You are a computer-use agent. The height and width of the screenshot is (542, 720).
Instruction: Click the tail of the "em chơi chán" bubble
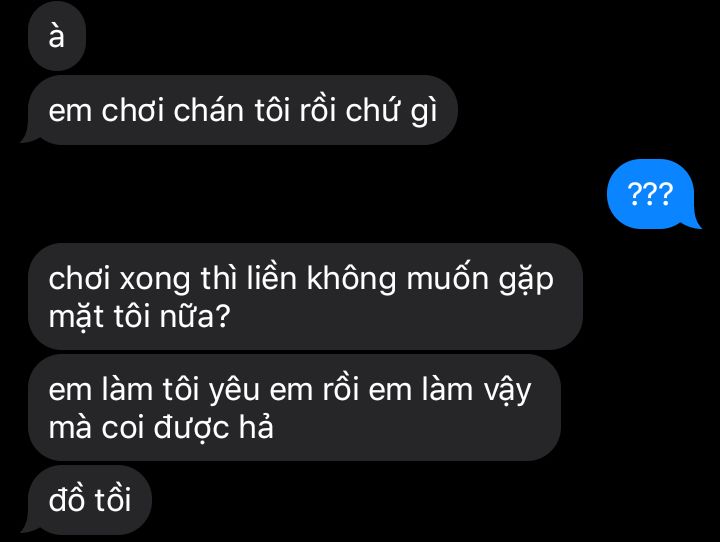28,138
